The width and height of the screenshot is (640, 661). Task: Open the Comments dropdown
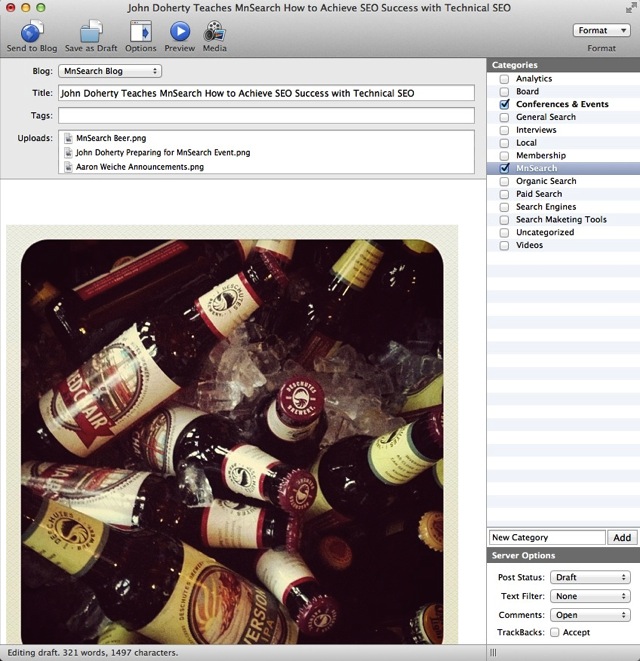590,615
